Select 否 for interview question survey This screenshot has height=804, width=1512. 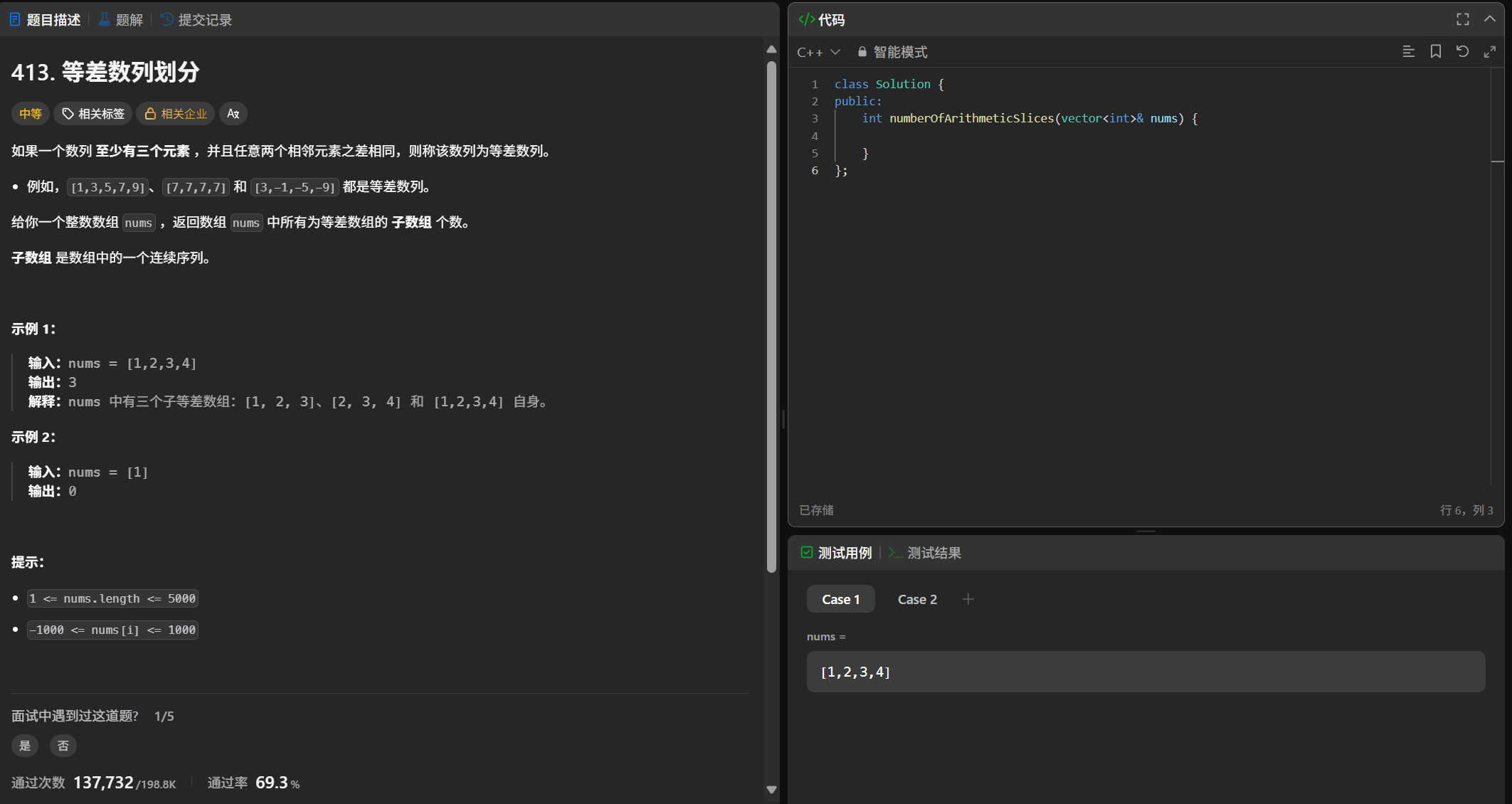(63, 745)
